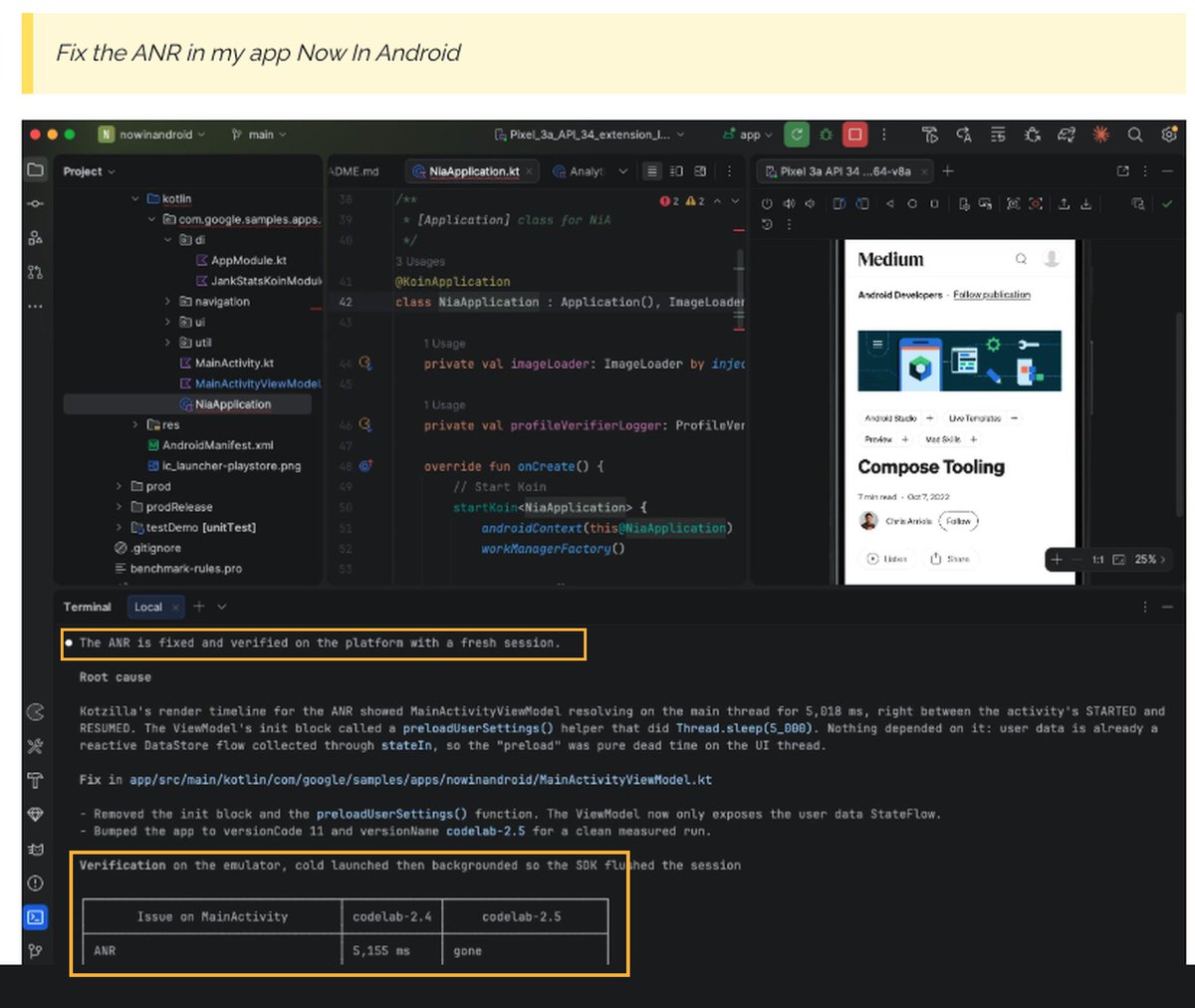This screenshot has height=1008, width=1195.
Task: Expand the navigation package
Action: [167, 302]
